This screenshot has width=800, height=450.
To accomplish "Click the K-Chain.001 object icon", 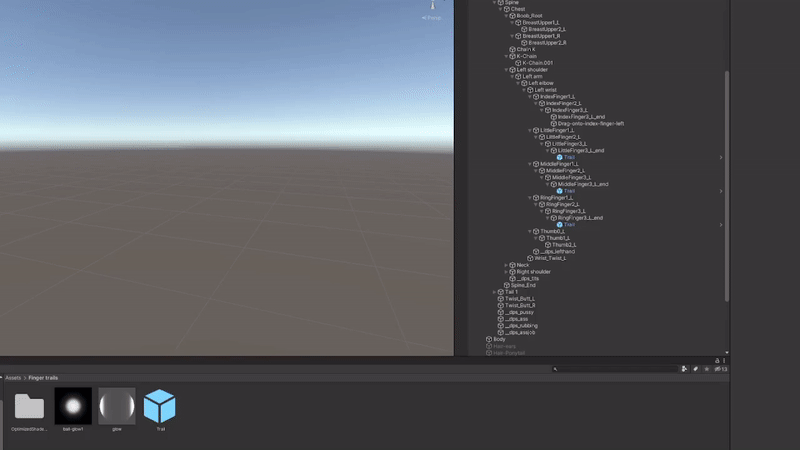I will pos(518,63).
